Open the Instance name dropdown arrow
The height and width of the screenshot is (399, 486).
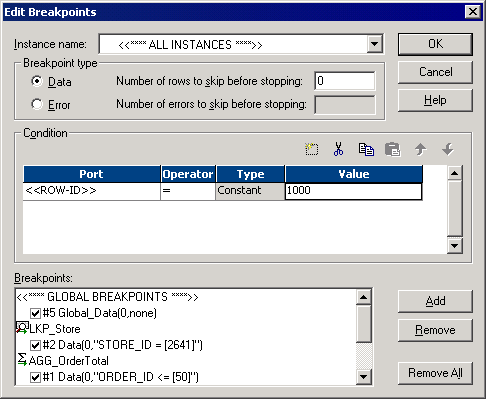(374, 44)
